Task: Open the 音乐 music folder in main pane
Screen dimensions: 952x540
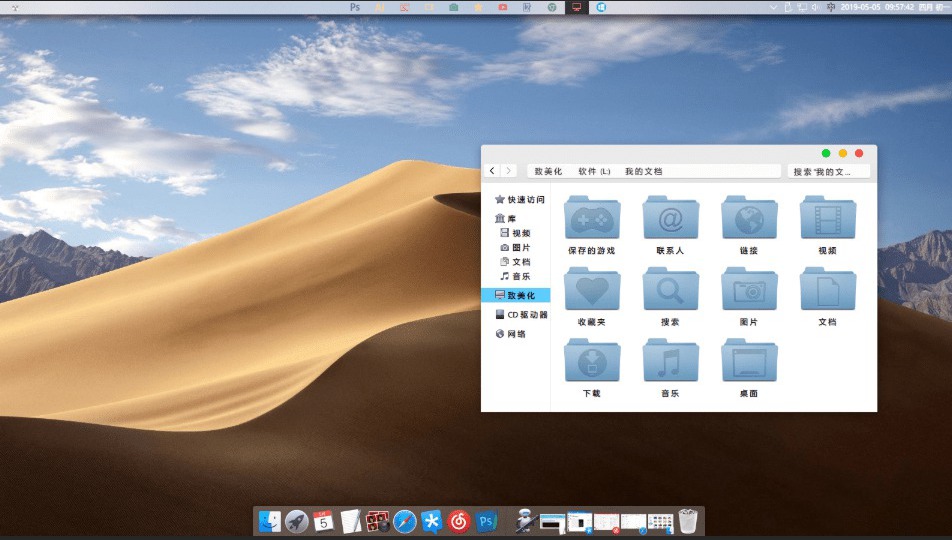Action: (670, 361)
